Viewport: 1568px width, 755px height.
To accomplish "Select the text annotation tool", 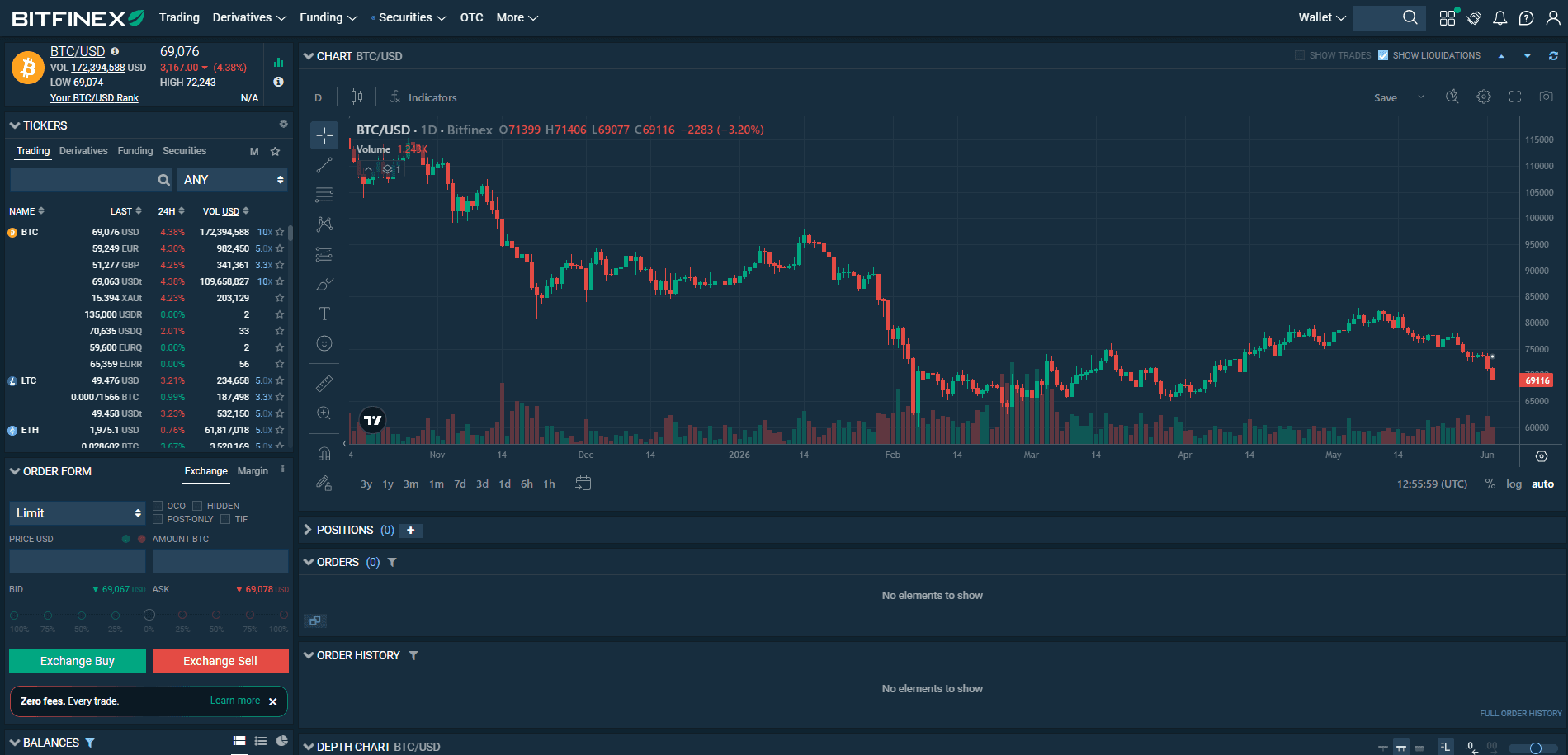I will tap(324, 314).
